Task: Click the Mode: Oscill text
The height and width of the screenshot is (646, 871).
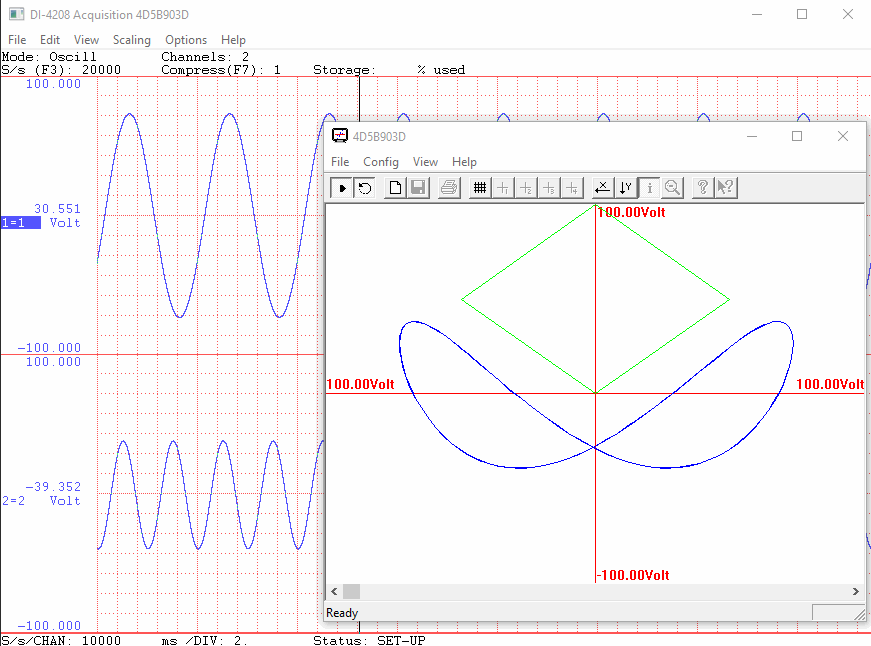Action: coord(49,57)
